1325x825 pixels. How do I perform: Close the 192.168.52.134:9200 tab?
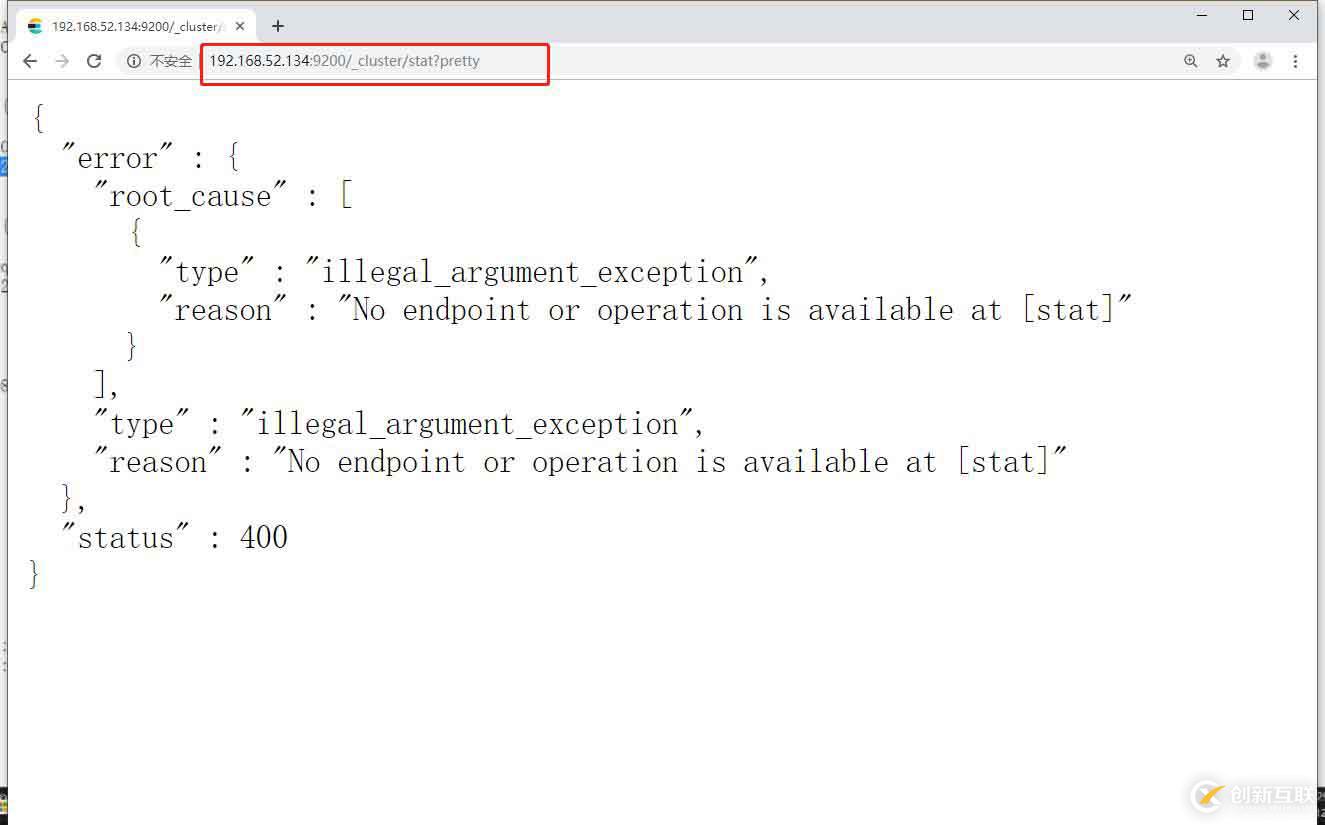(x=240, y=26)
